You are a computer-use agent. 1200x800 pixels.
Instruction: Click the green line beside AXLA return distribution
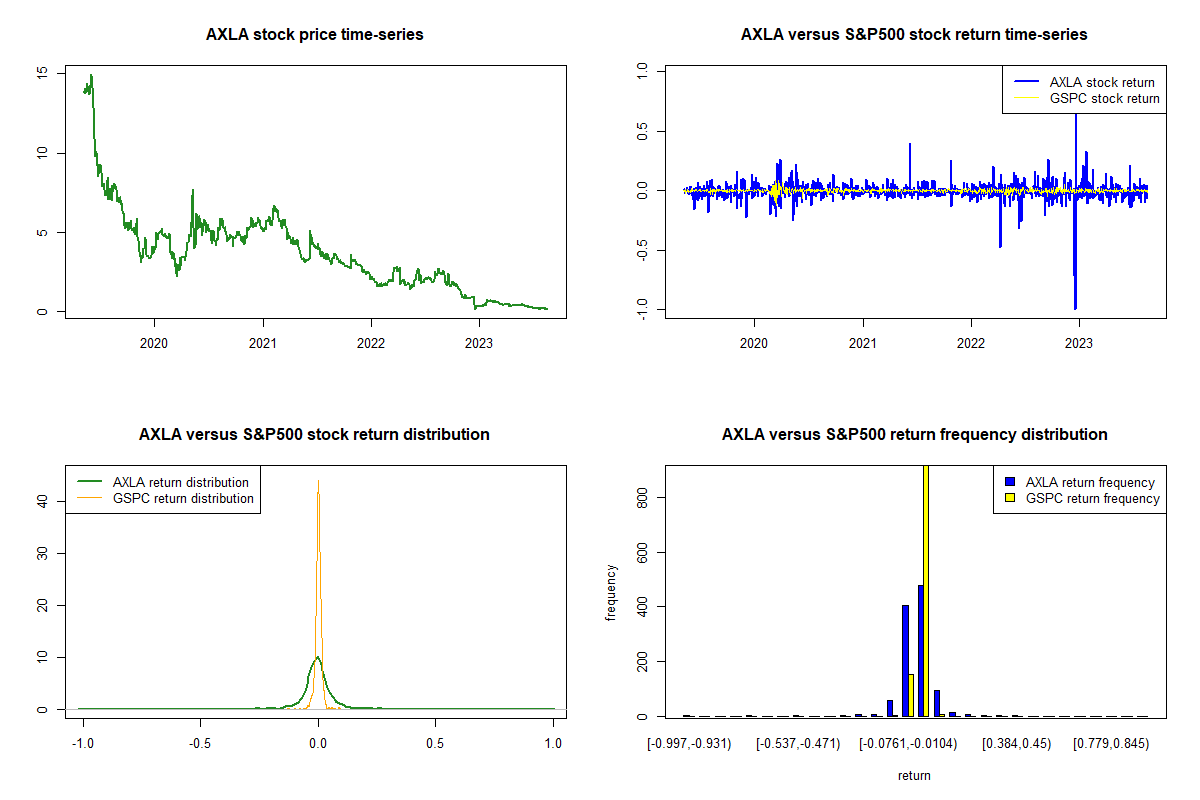(x=88, y=482)
